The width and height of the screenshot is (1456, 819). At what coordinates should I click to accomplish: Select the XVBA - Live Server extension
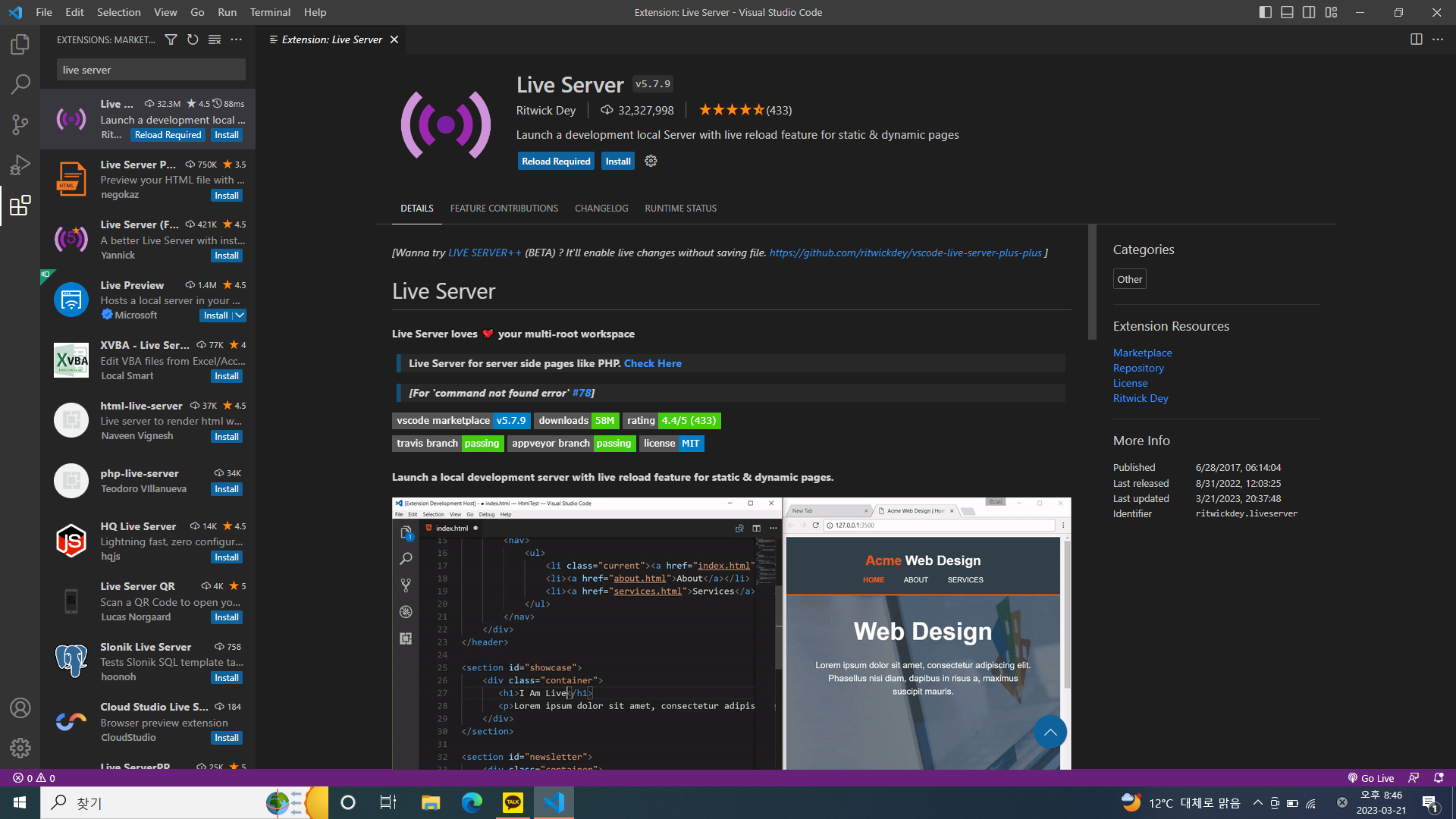point(148,360)
